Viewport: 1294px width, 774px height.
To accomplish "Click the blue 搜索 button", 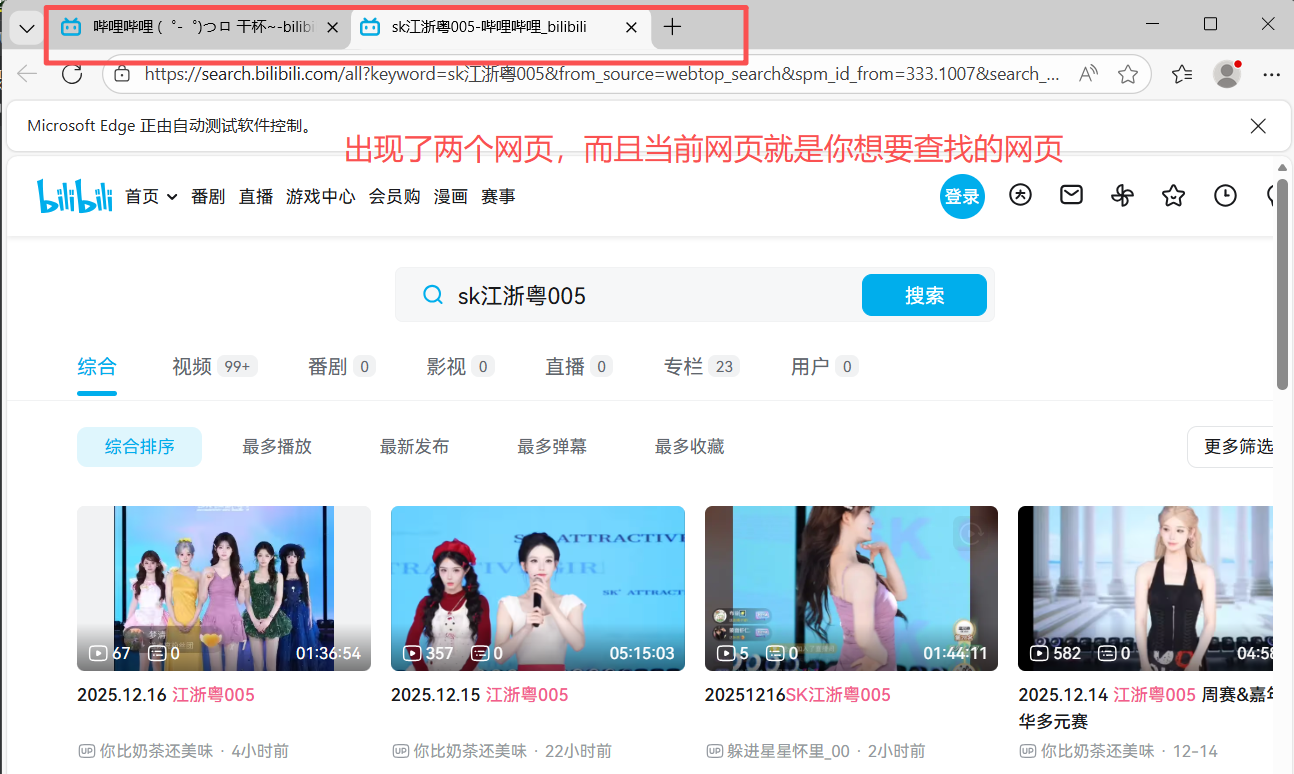I will (924, 295).
